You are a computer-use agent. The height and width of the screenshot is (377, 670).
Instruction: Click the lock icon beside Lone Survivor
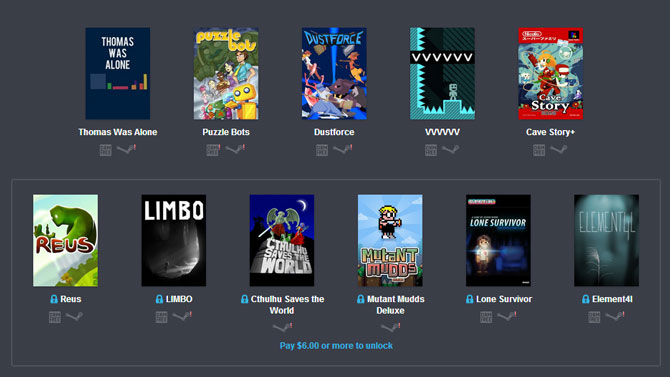coord(470,299)
